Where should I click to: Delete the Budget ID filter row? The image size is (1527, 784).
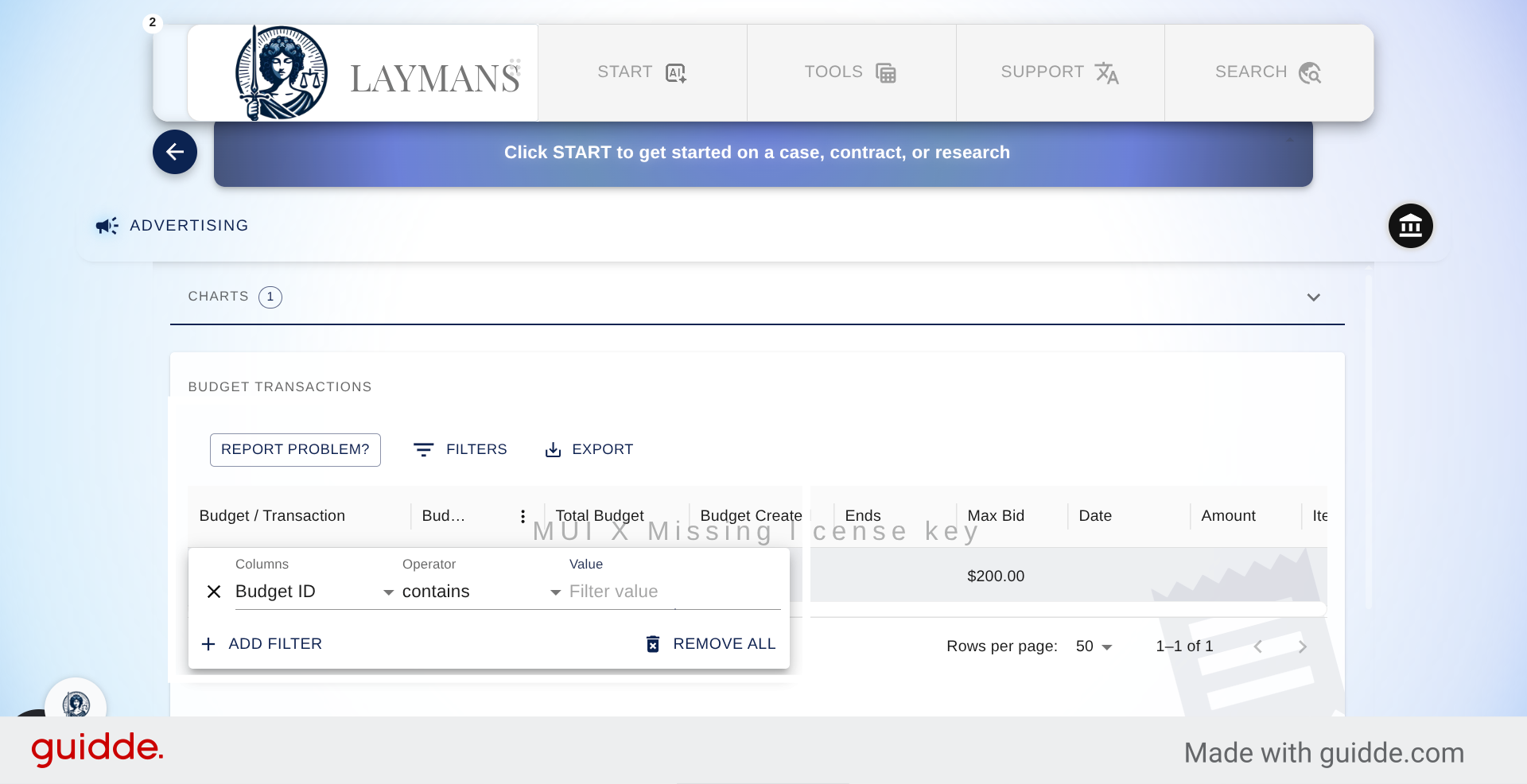point(214,592)
